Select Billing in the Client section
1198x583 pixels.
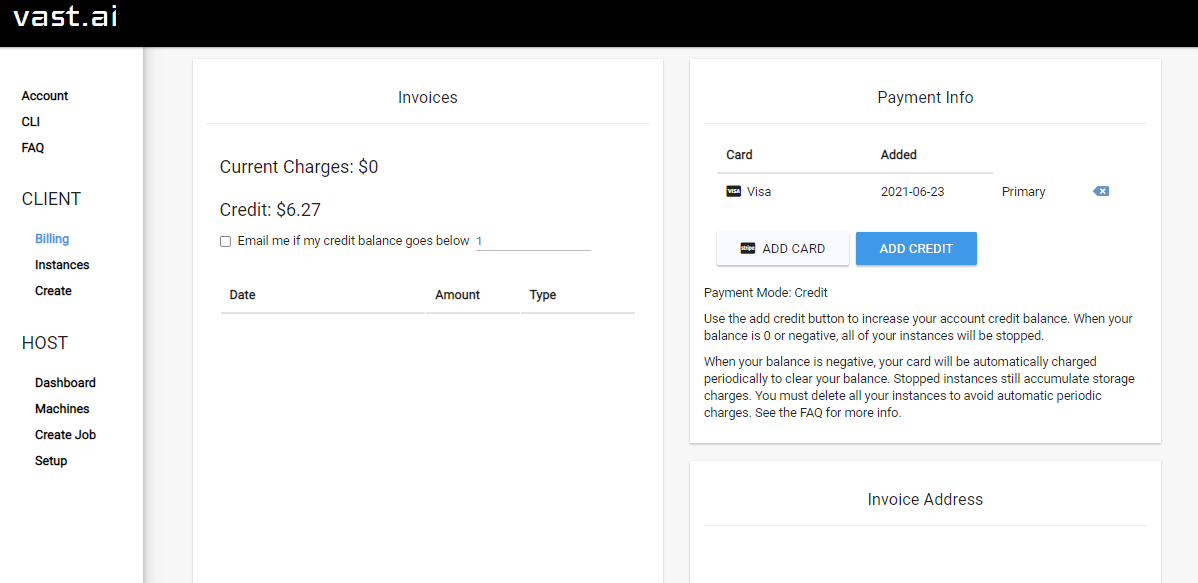(52, 239)
